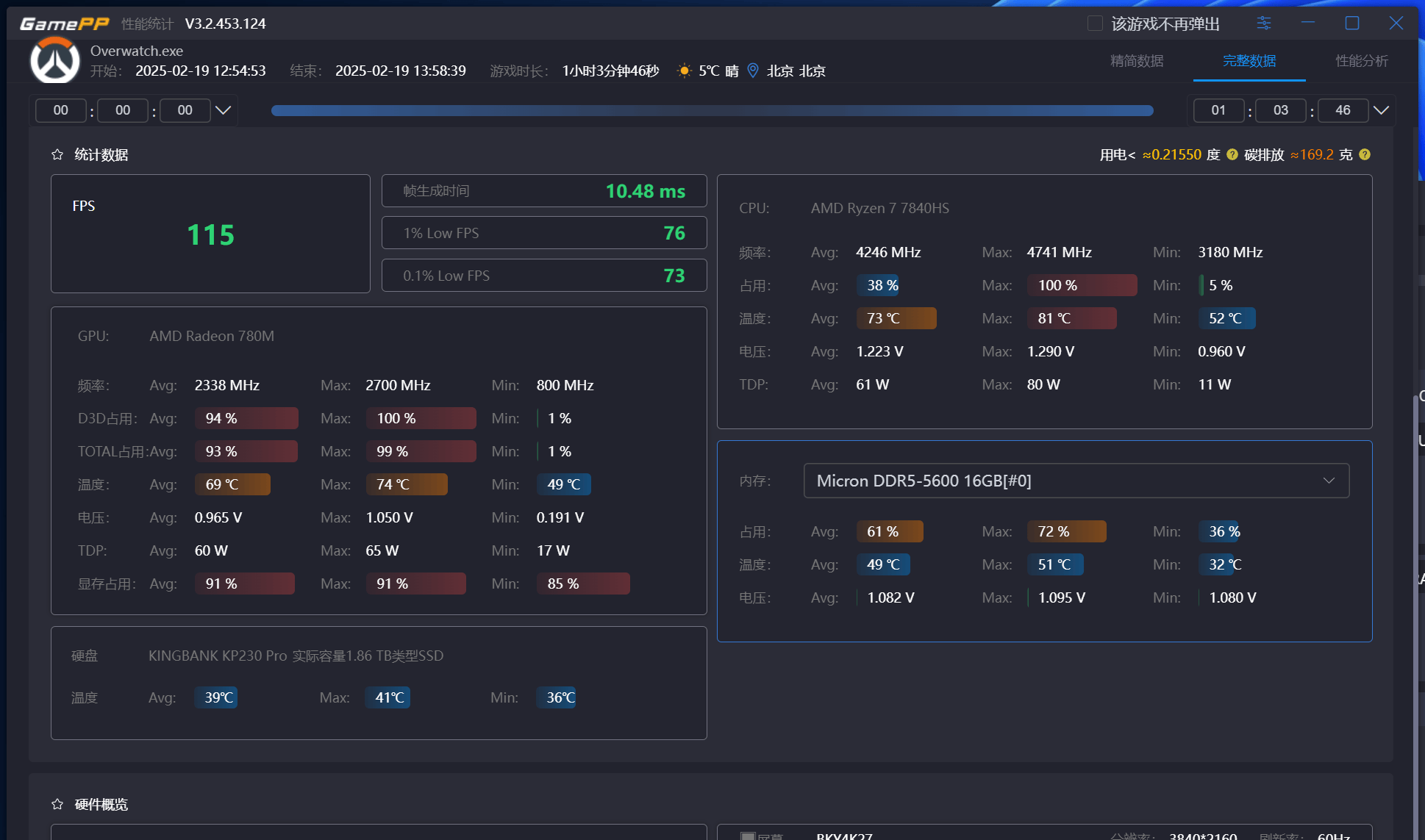
Task: Expand the end time dropdown arrow
Action: [1381, 110]
